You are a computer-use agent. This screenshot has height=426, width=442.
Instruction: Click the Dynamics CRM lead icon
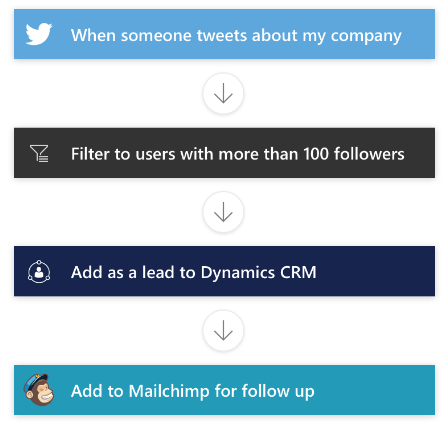(39, 272)
